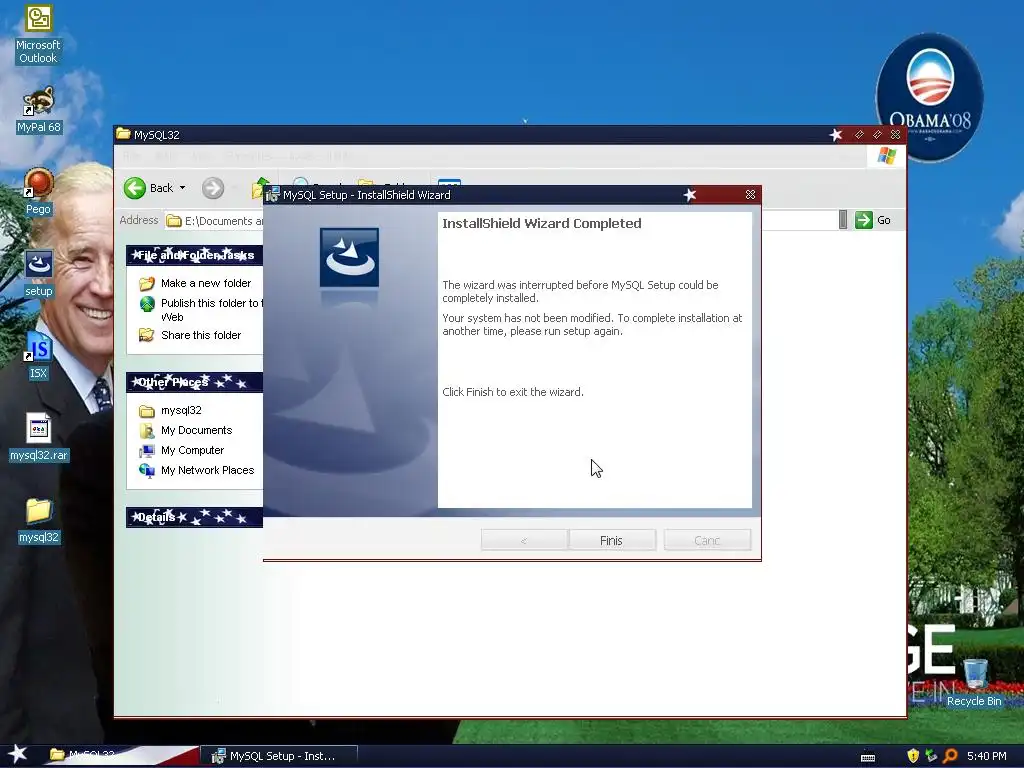Open the star Start button
Viewport: 1024px width, 768px height.
tap(18, 754)
